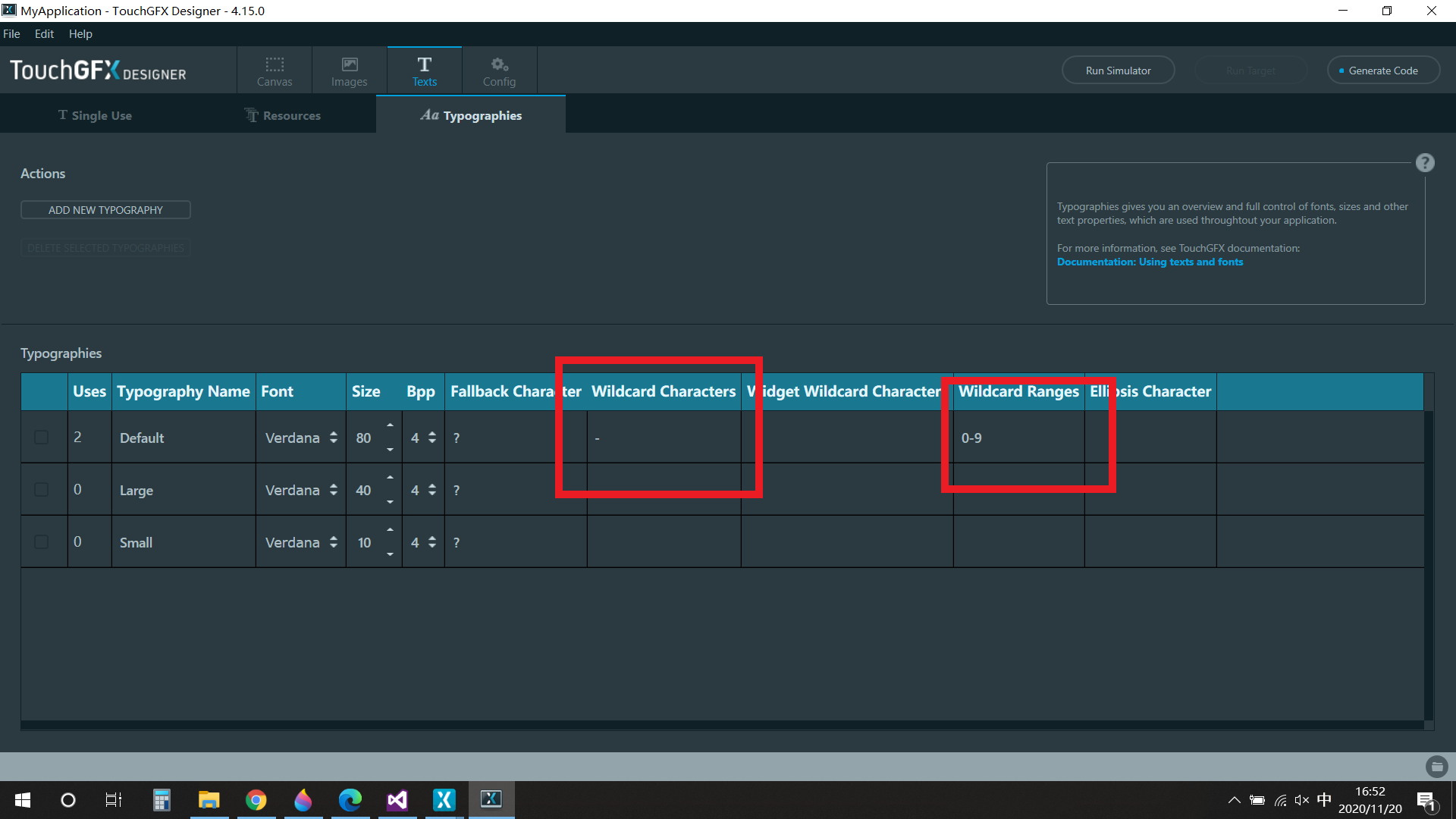
Task: Open the Edit menu
Action: pos(44,34)
